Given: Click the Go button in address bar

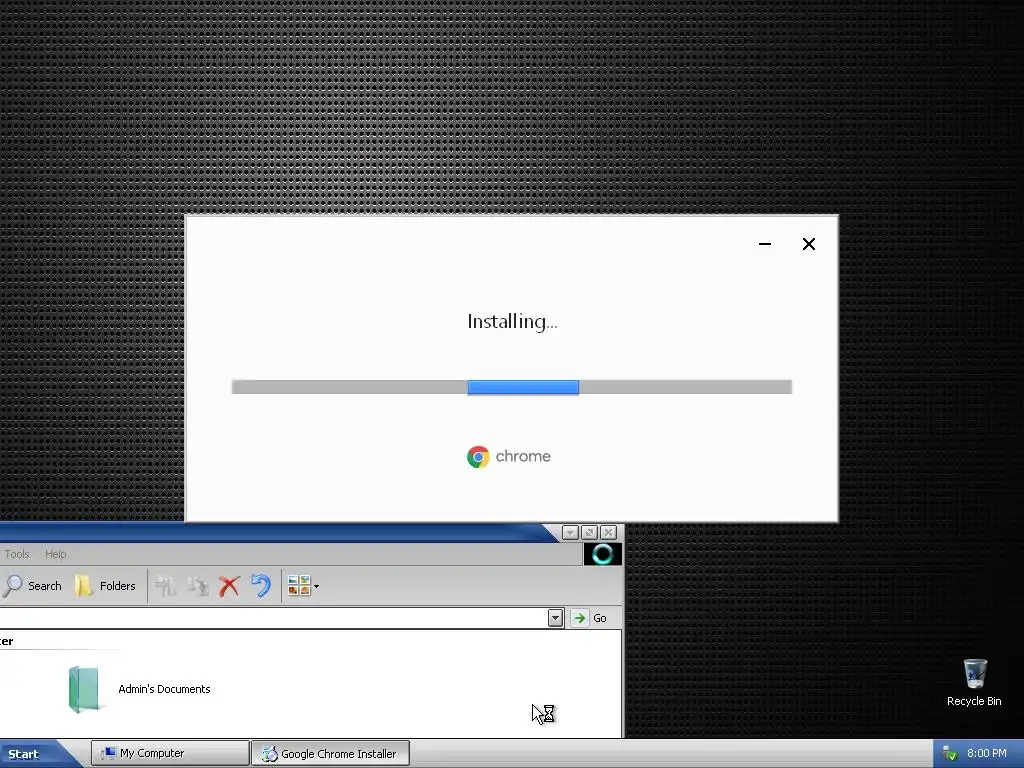Looking at the screenshot, I should pyautogui.click(x=590, y=618).
